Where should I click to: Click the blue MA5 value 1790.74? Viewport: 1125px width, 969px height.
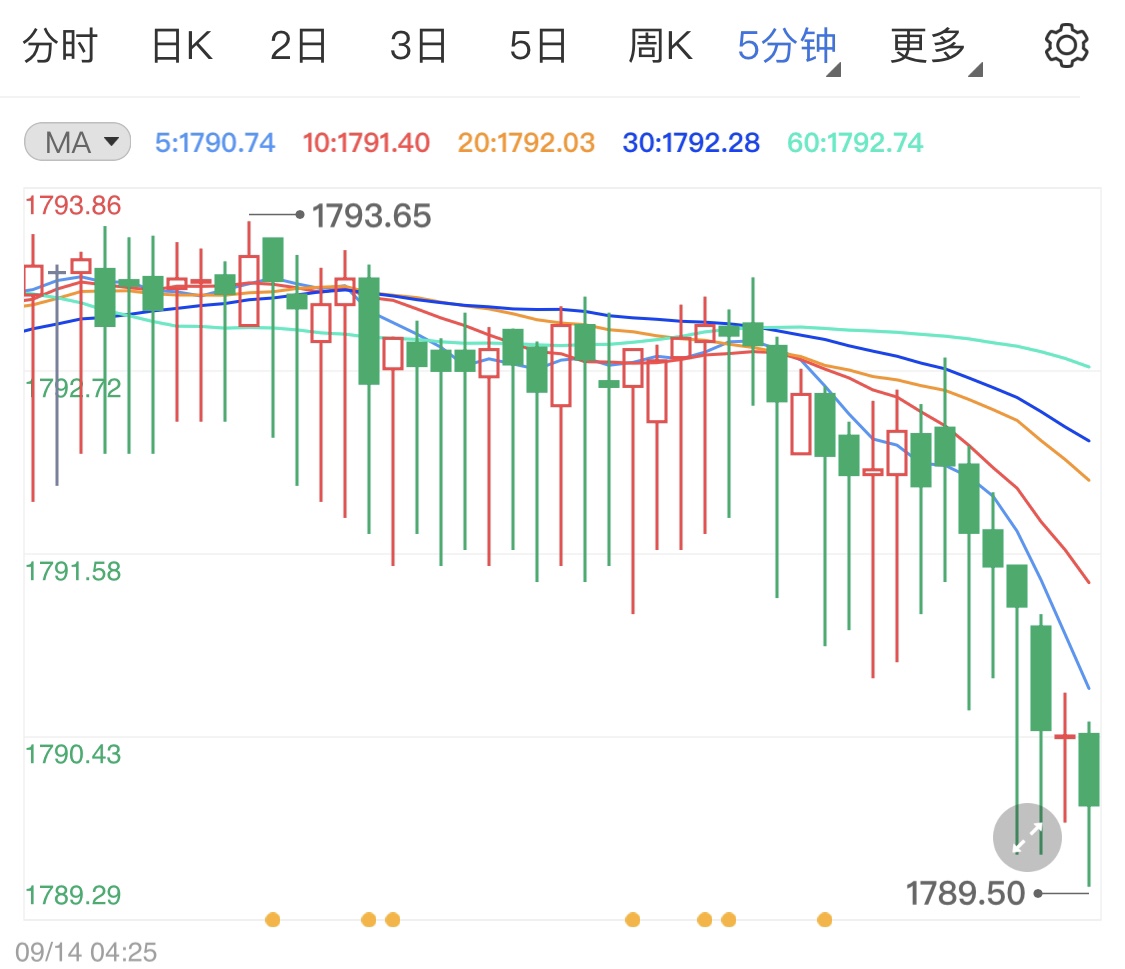pos(214,142)
